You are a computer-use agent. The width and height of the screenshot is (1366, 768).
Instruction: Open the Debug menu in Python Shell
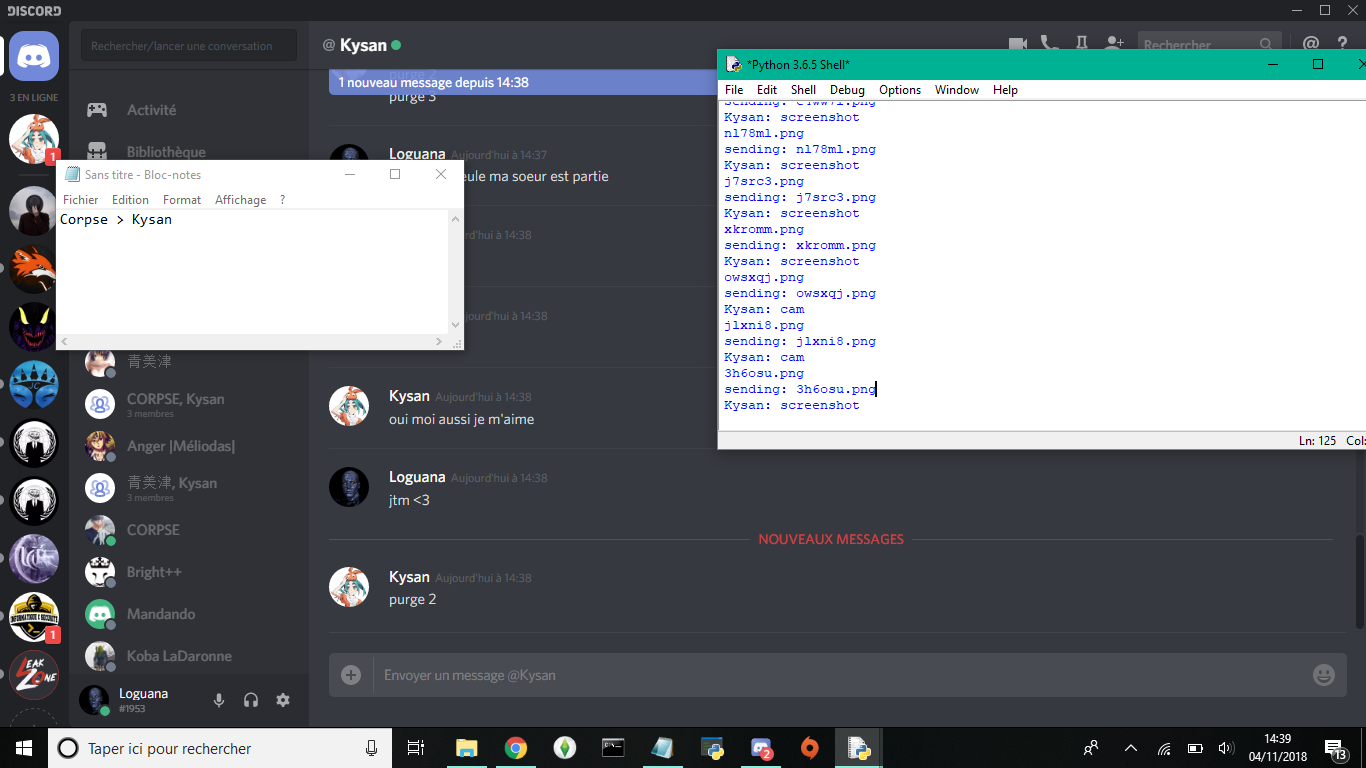point(847,90)
